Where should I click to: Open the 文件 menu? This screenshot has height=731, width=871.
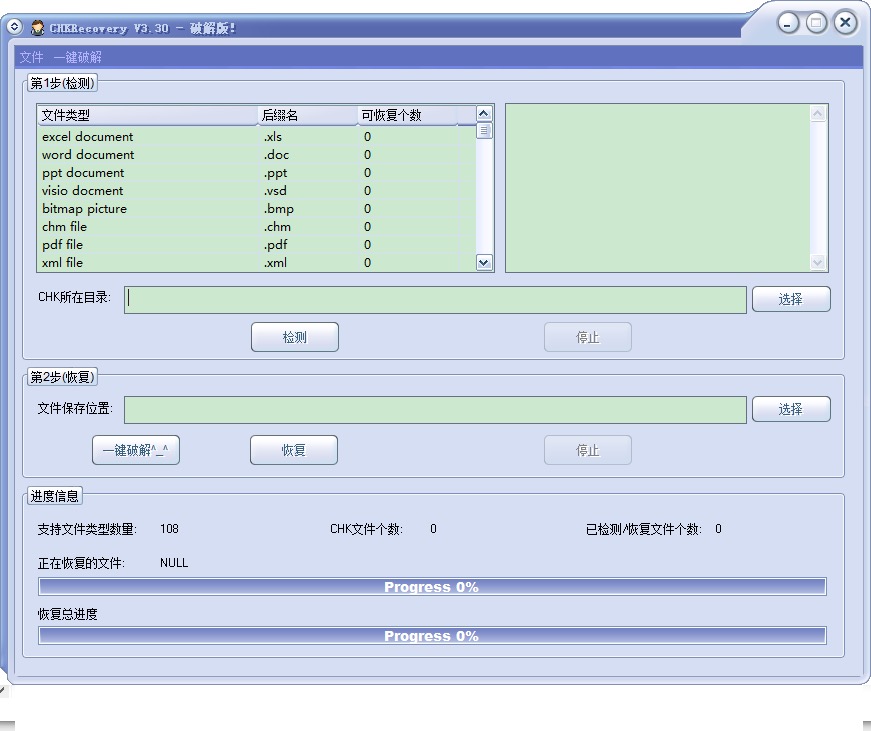(x=31, y=57)
